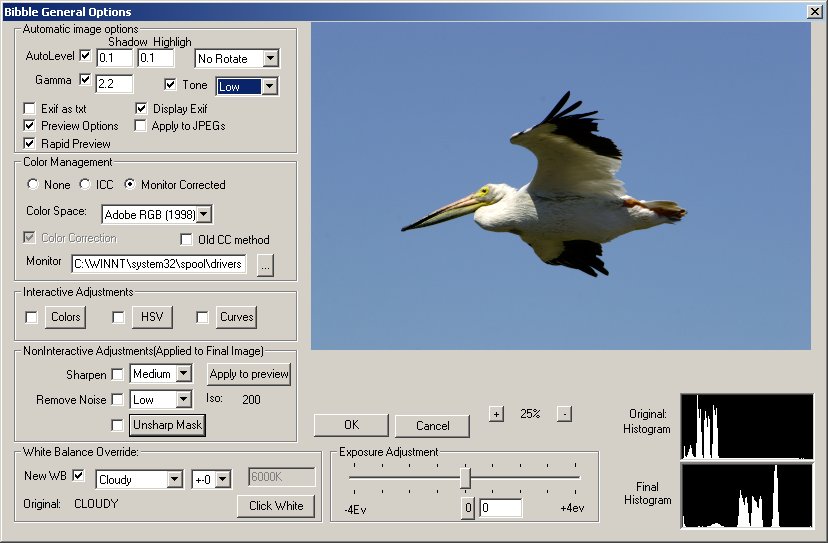Close the Bibble General Options dialog
The image size is (828, 543).
815,12
